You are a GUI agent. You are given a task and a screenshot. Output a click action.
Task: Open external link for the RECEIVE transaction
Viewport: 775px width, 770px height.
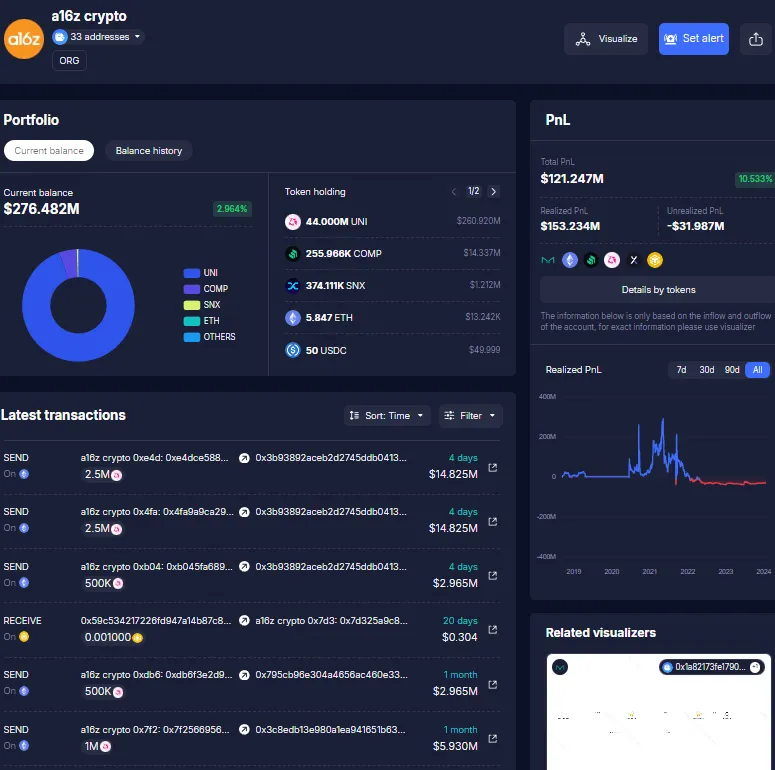[x=491, y=630]
